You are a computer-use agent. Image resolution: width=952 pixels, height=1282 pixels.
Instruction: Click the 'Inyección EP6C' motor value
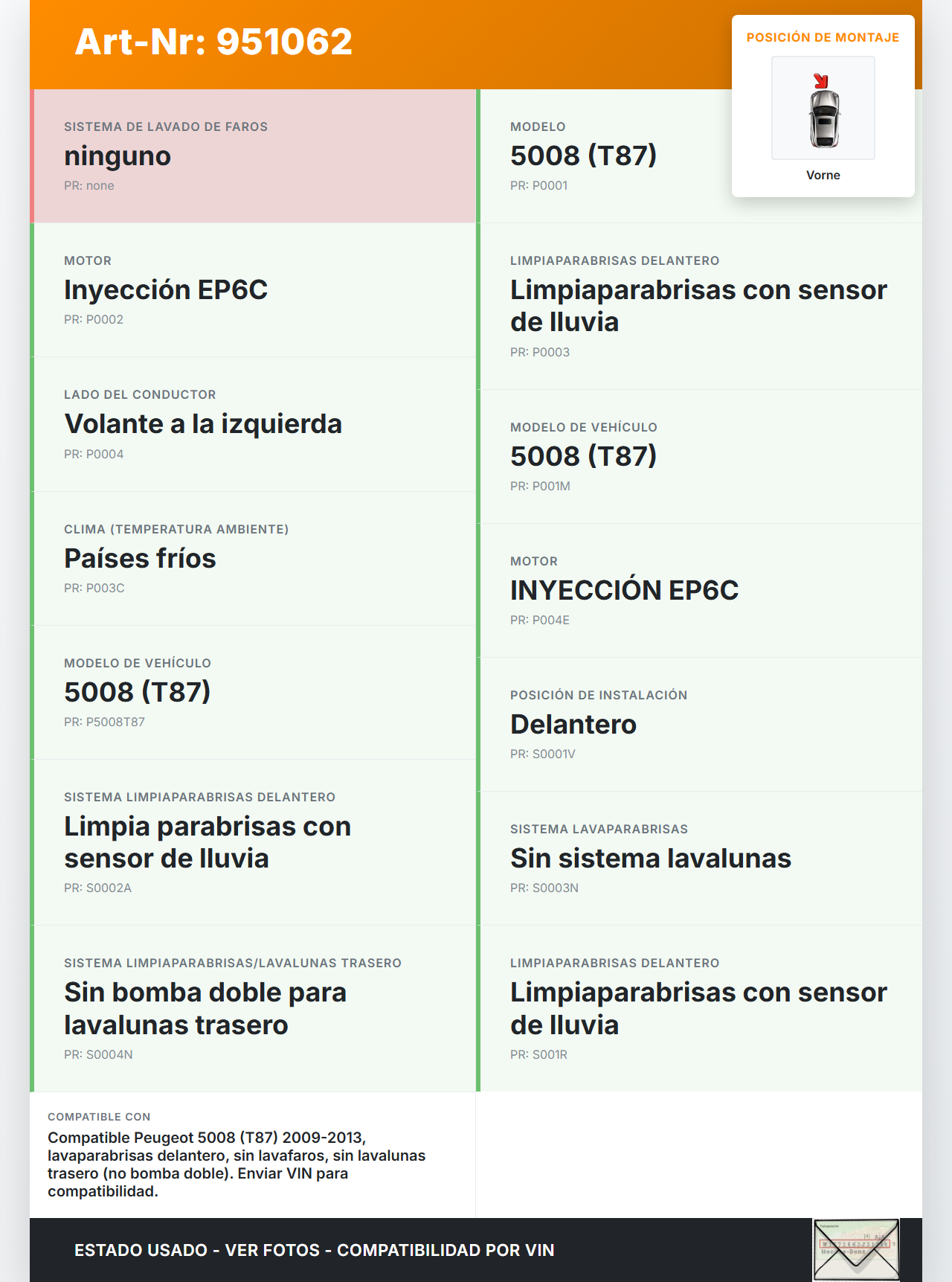166,290
